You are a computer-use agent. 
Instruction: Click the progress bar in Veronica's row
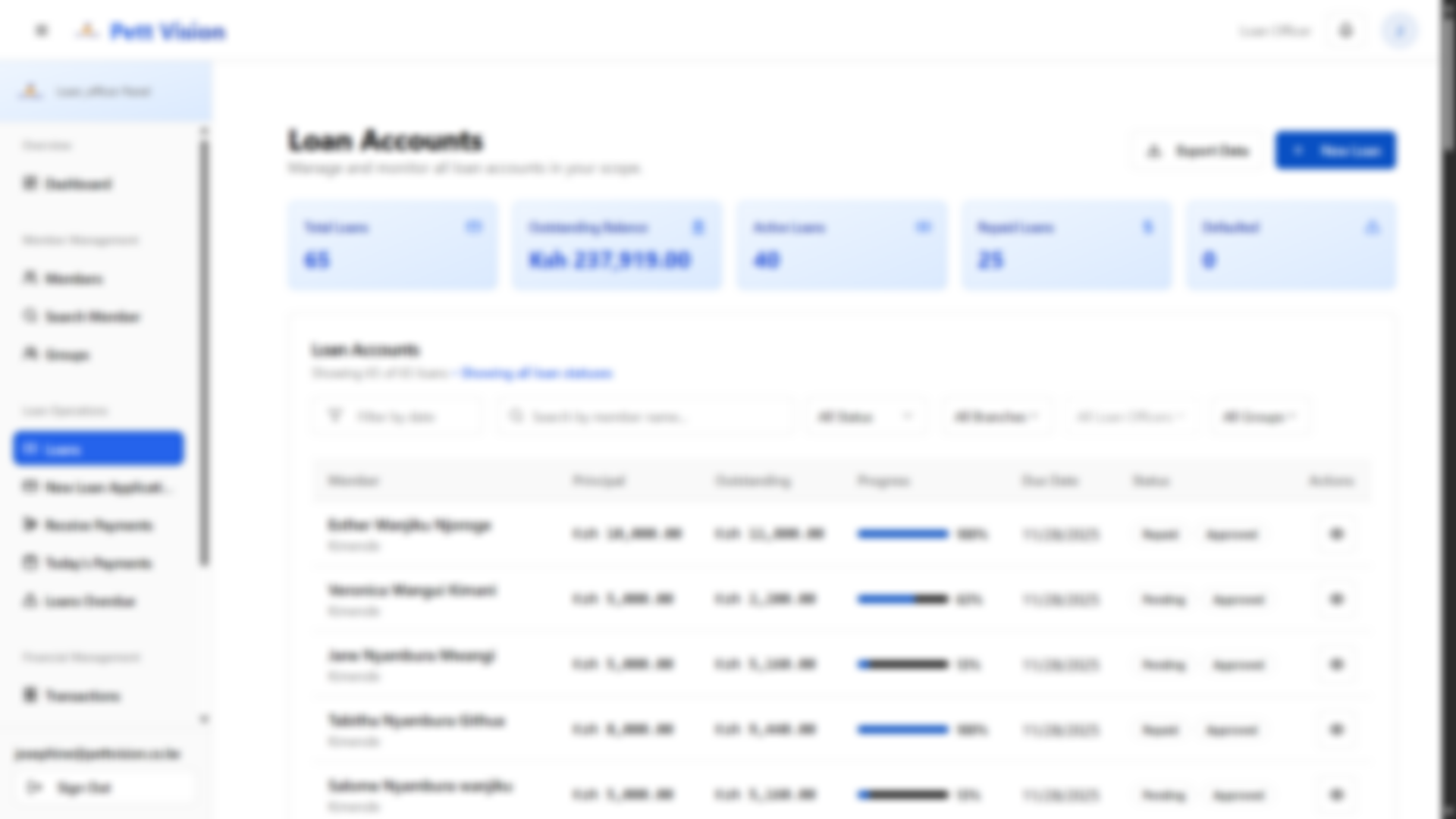tap(902, 599)
